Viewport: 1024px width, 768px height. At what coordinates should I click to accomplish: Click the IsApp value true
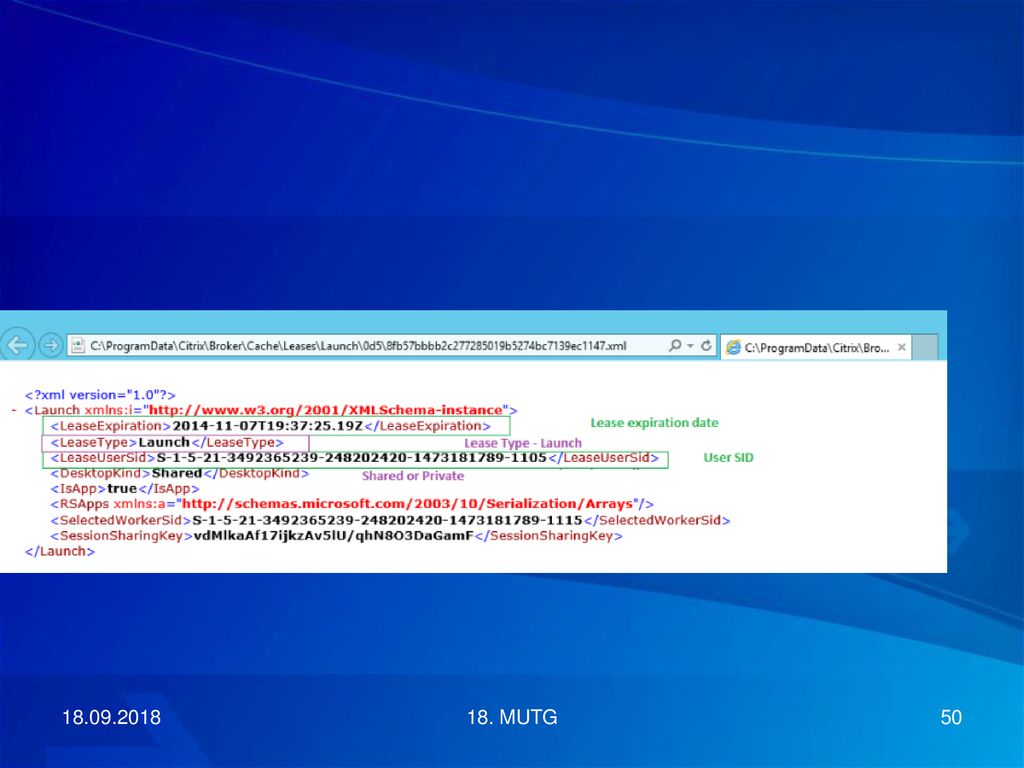[121, 488]
